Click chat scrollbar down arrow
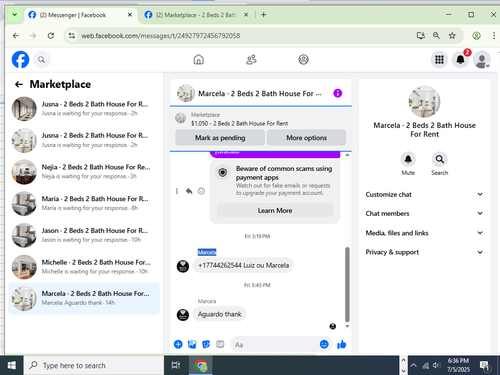 point(347,326)
